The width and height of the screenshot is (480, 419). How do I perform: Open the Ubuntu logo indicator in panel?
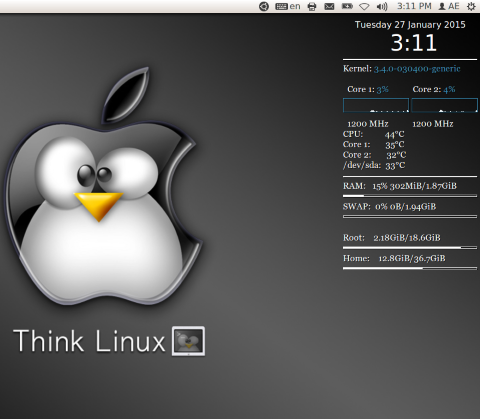[x=264, y=6]
